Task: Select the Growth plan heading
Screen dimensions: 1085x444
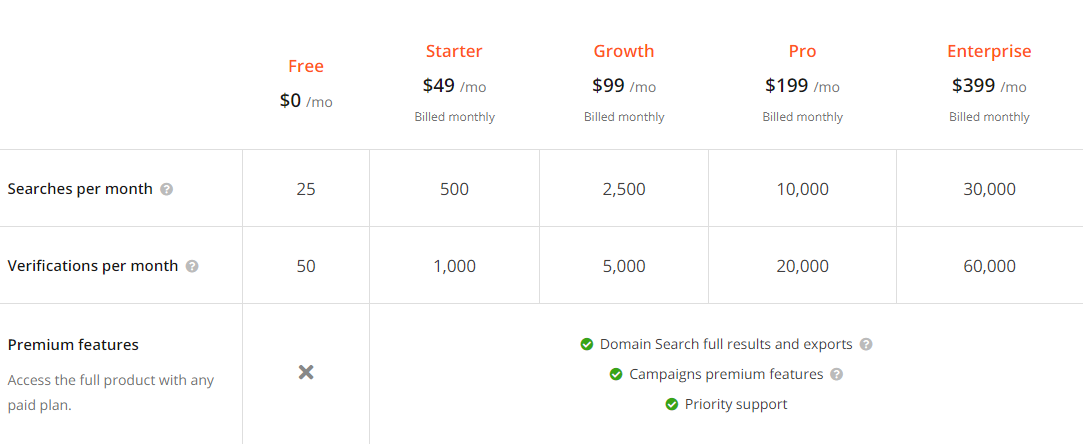Action: (x=623, y=51)
